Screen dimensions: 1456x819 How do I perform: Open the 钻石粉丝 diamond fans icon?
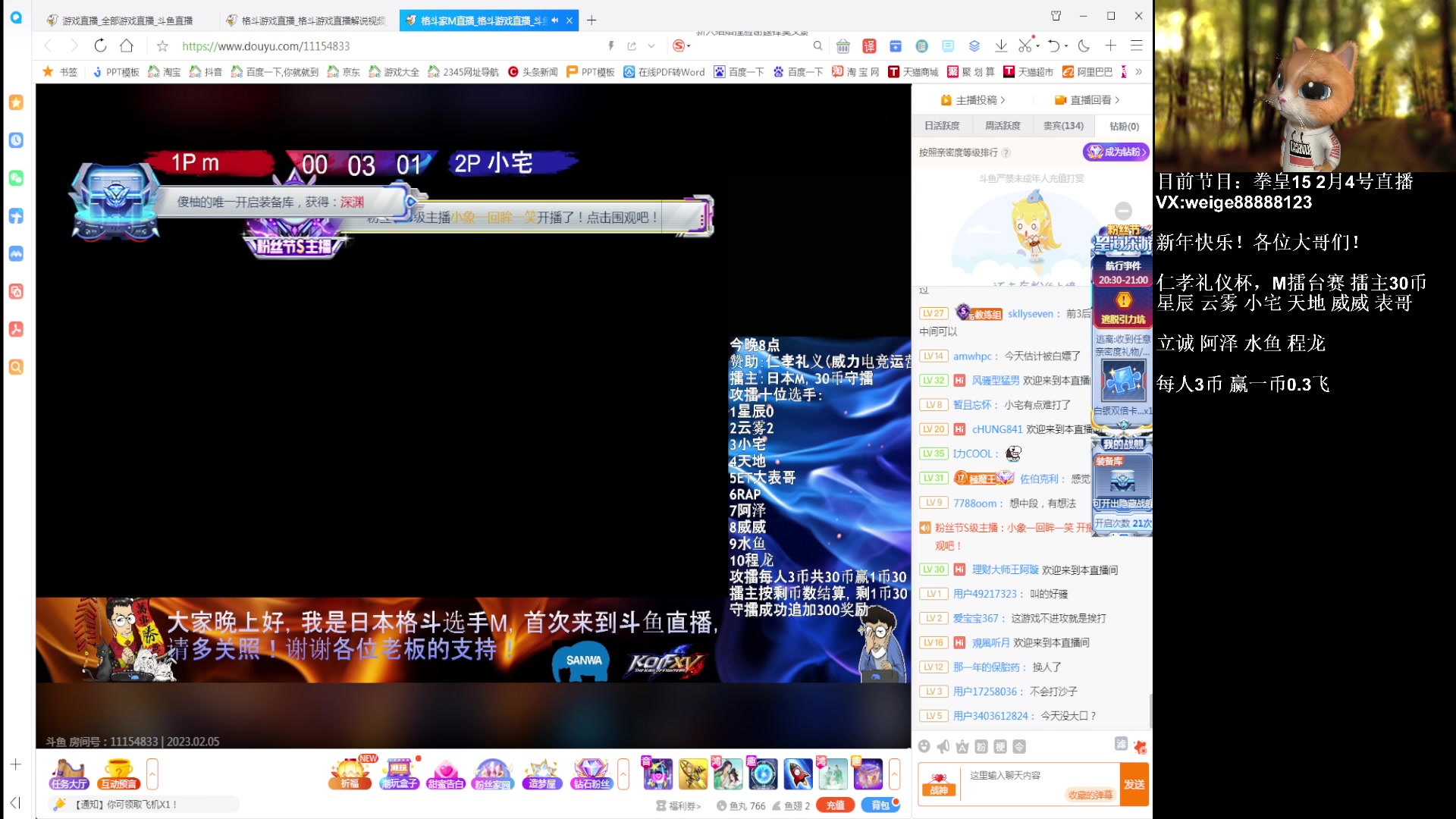[x=591, y=774]
